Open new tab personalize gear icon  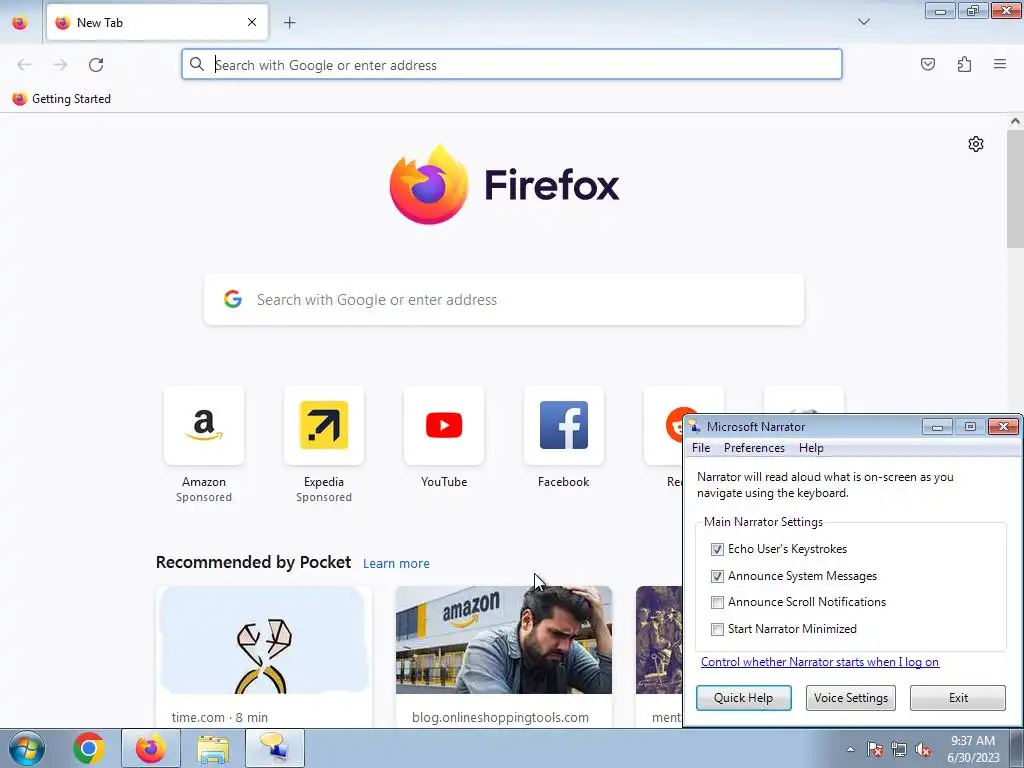point(976,144)
